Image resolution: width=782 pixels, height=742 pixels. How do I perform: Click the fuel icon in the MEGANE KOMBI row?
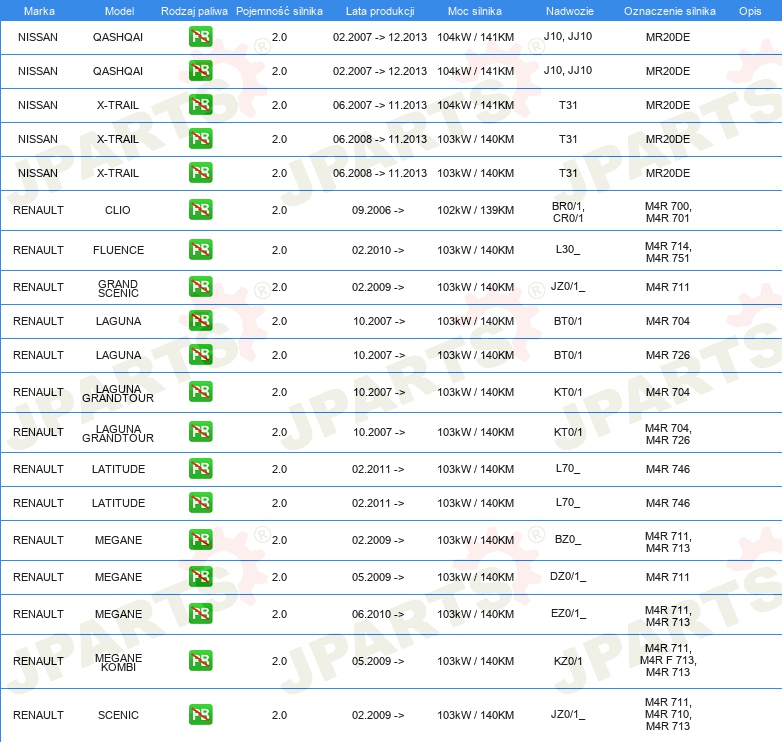[x=200, y=661]
